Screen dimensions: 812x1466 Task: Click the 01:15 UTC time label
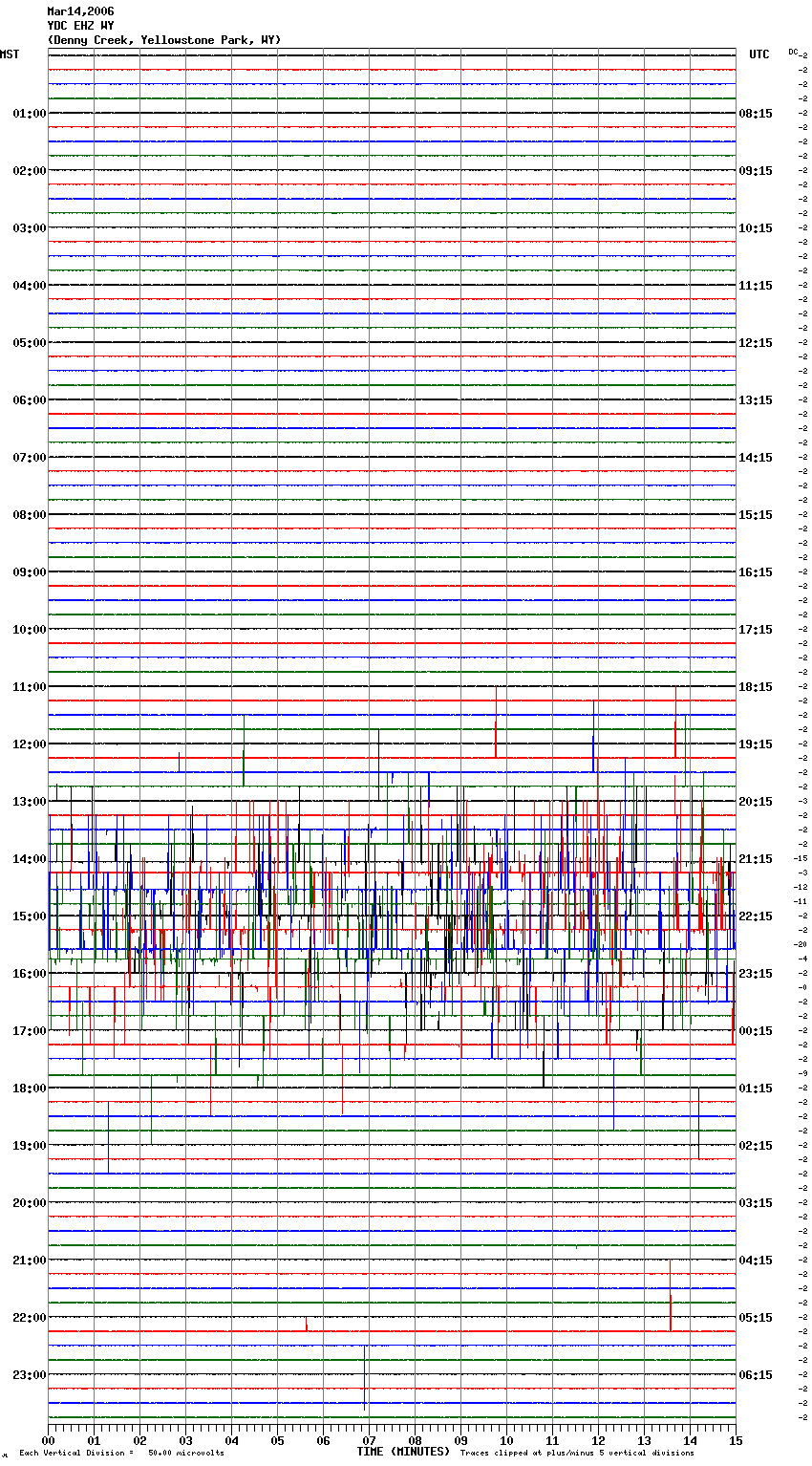756,1089
